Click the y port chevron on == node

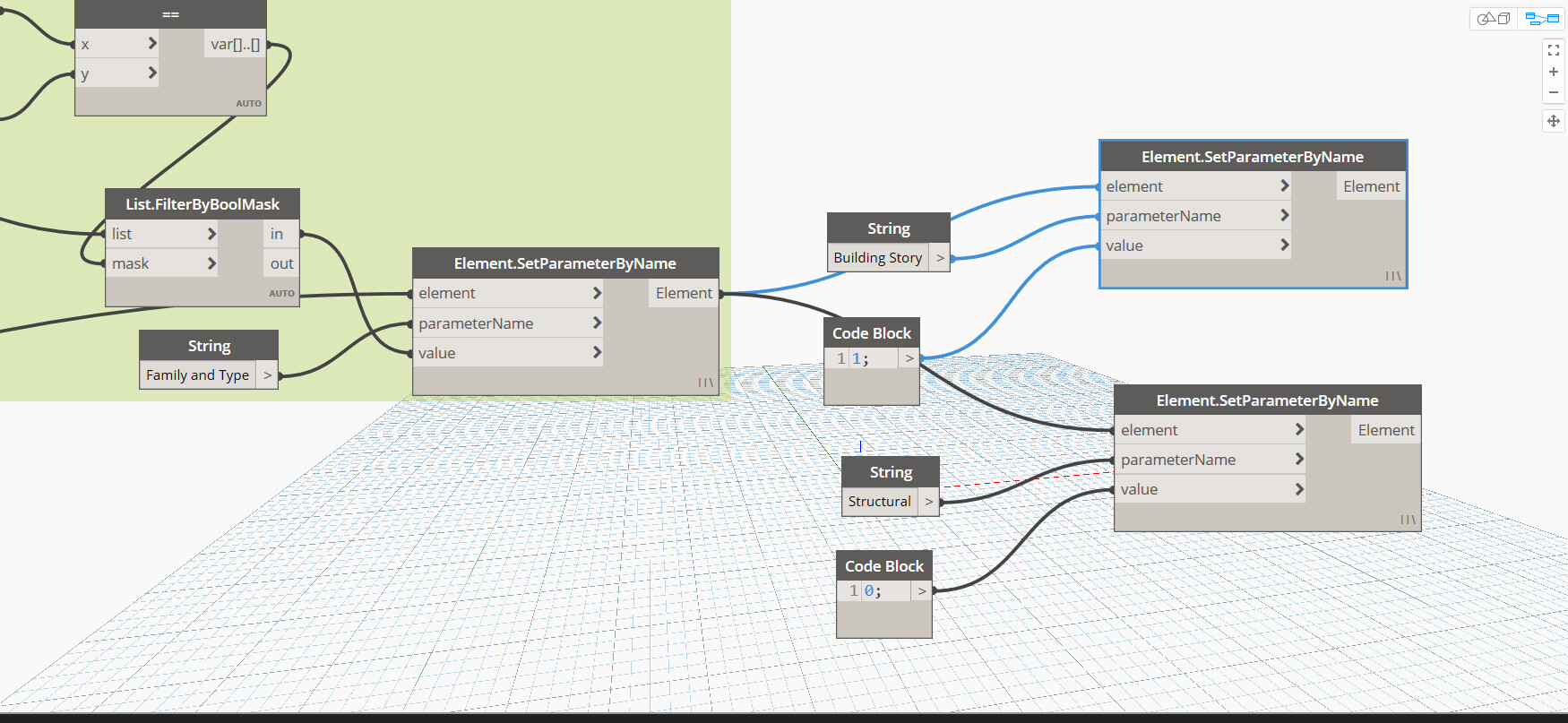pyautogui.click(x=152, y=73)
